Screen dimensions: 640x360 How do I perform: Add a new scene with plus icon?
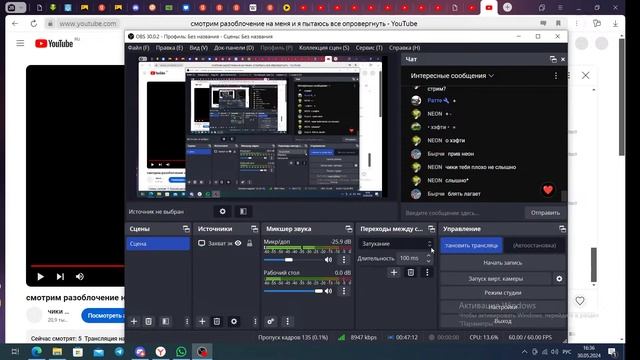134,322
